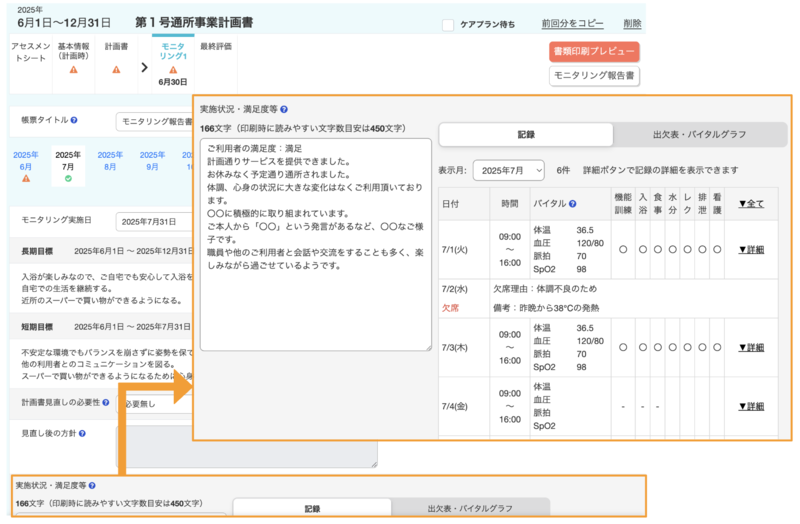Select the 2025年9月 month tab

click(153, 161)
